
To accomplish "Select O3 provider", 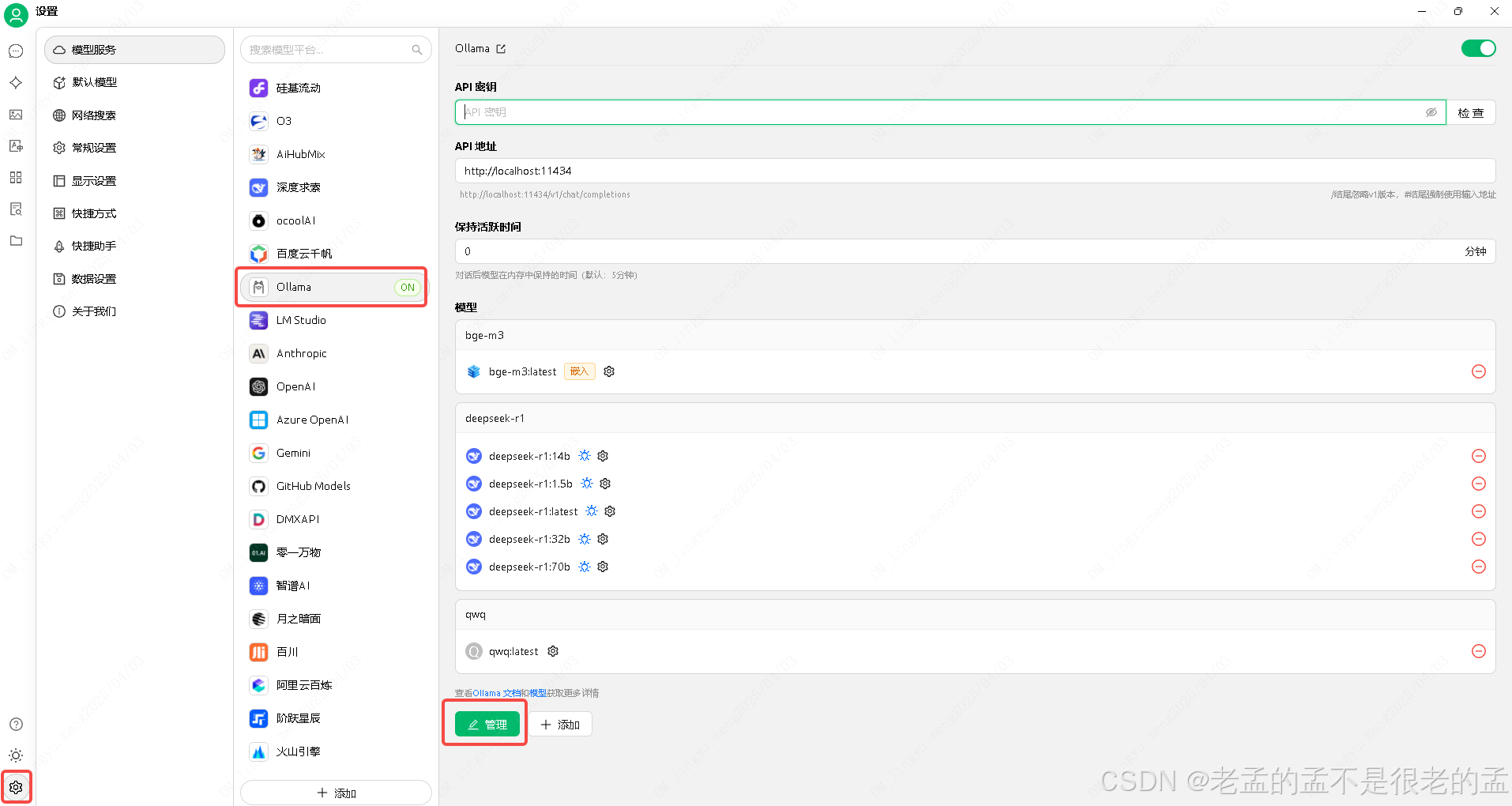I will click(x=336, y=121).
